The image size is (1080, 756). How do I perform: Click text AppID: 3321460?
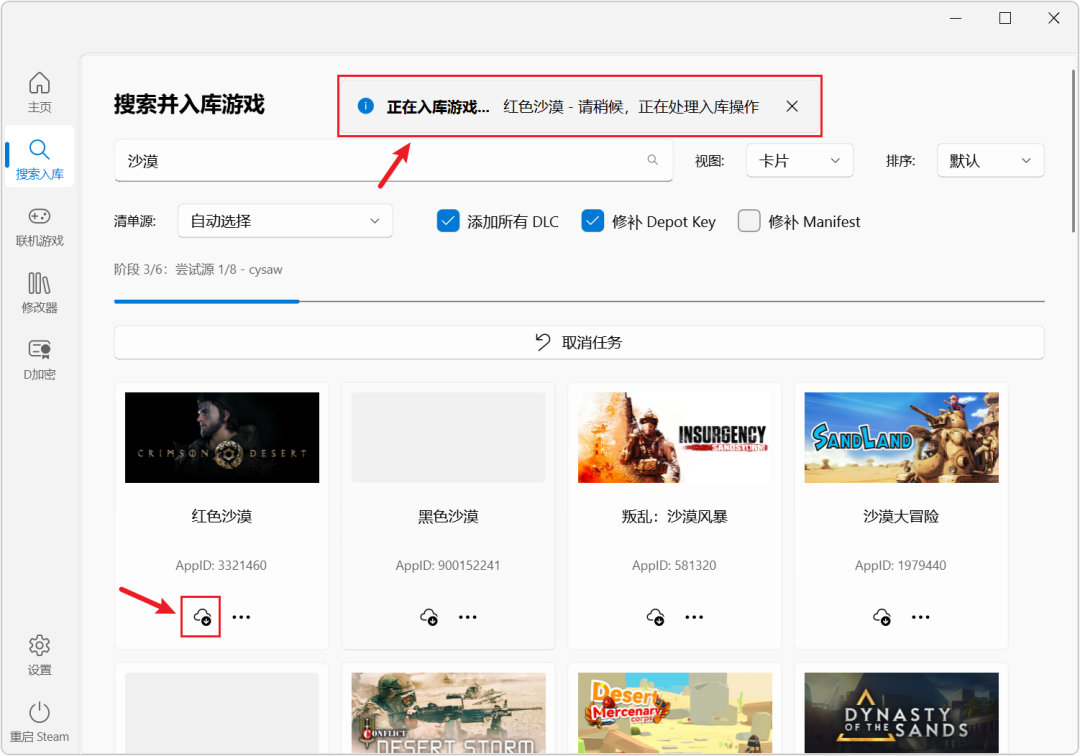221,565
